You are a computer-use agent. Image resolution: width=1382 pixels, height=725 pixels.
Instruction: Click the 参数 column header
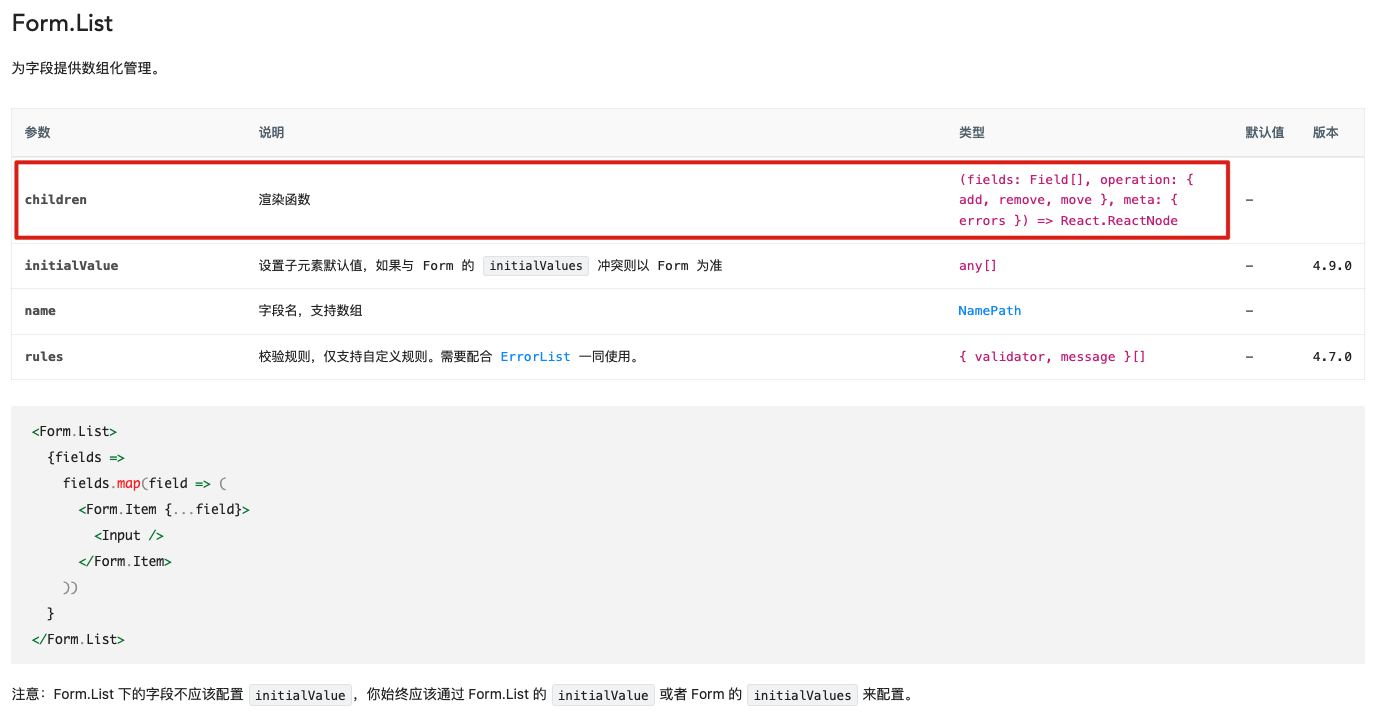click(x=38, y=133)
